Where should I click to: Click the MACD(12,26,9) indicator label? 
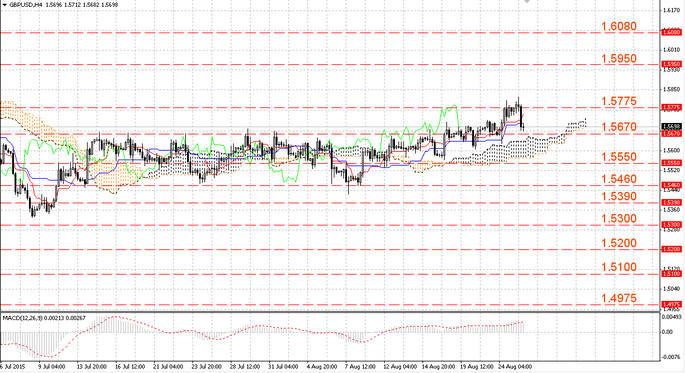(x=24, y=318)
